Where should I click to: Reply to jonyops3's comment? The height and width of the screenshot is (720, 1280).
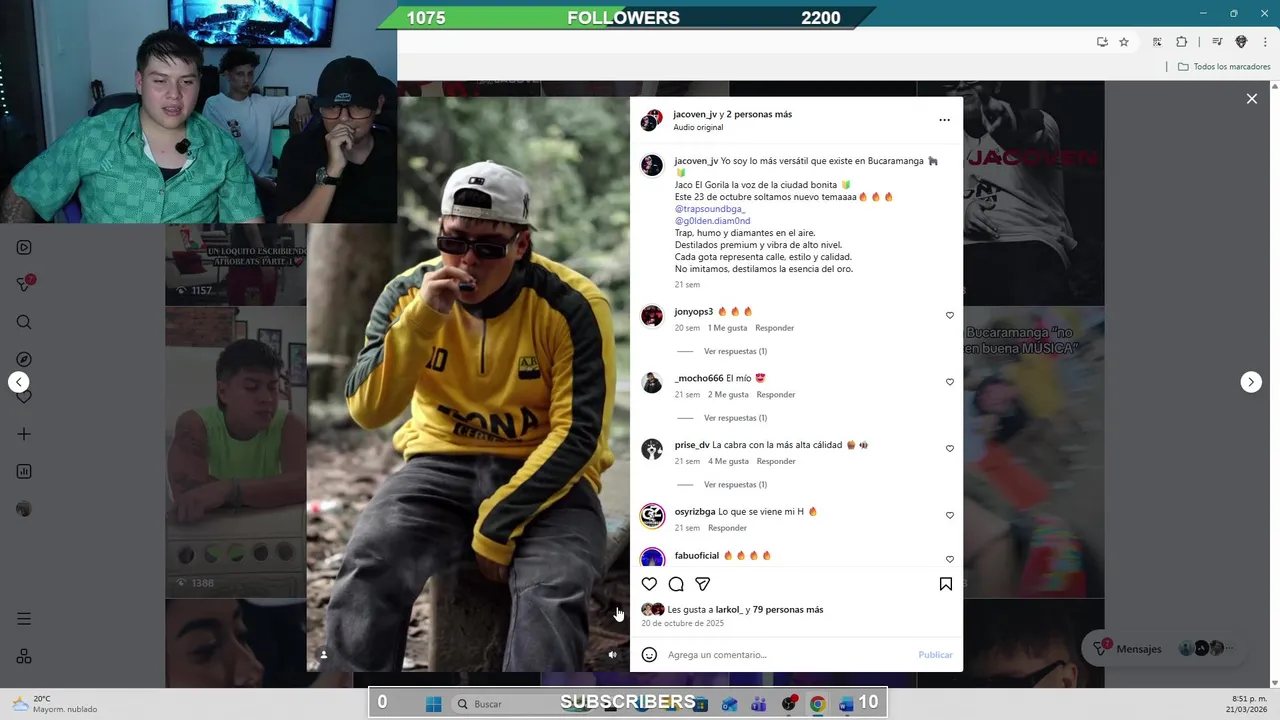[x=774, y=328]
